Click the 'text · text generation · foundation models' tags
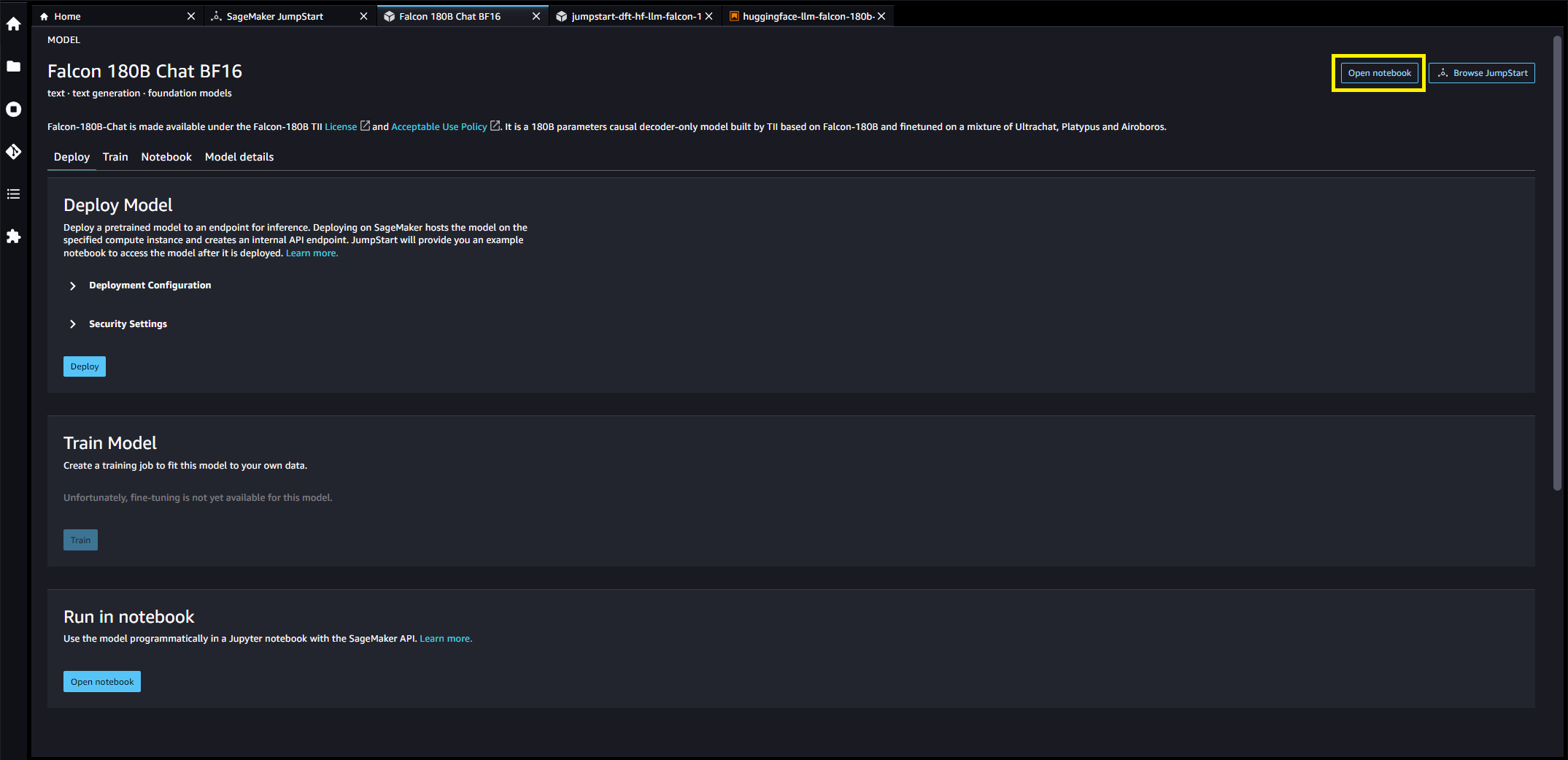This screenshot has width=1568, height=760. [x=139, y=93]
